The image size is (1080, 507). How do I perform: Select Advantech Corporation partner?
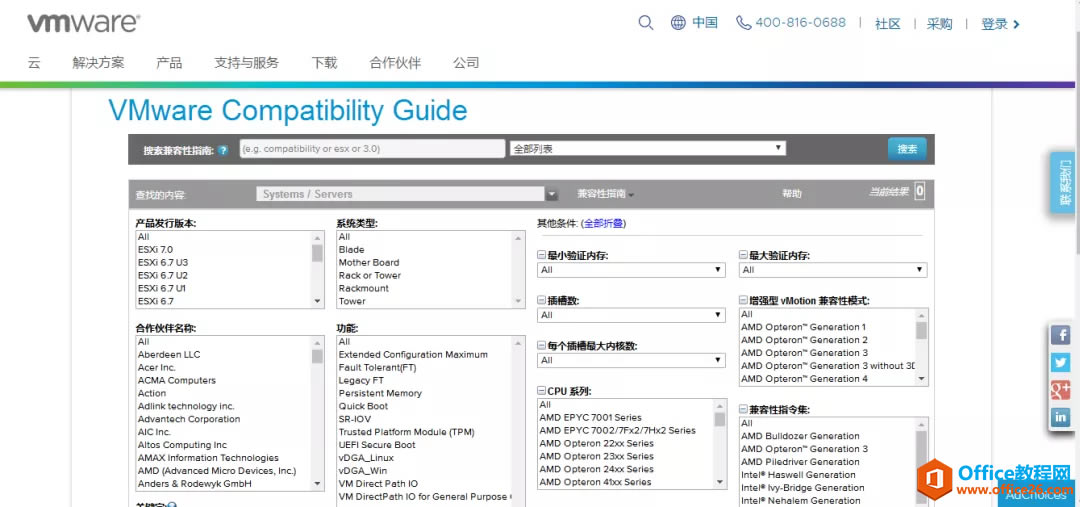(189, 419)
